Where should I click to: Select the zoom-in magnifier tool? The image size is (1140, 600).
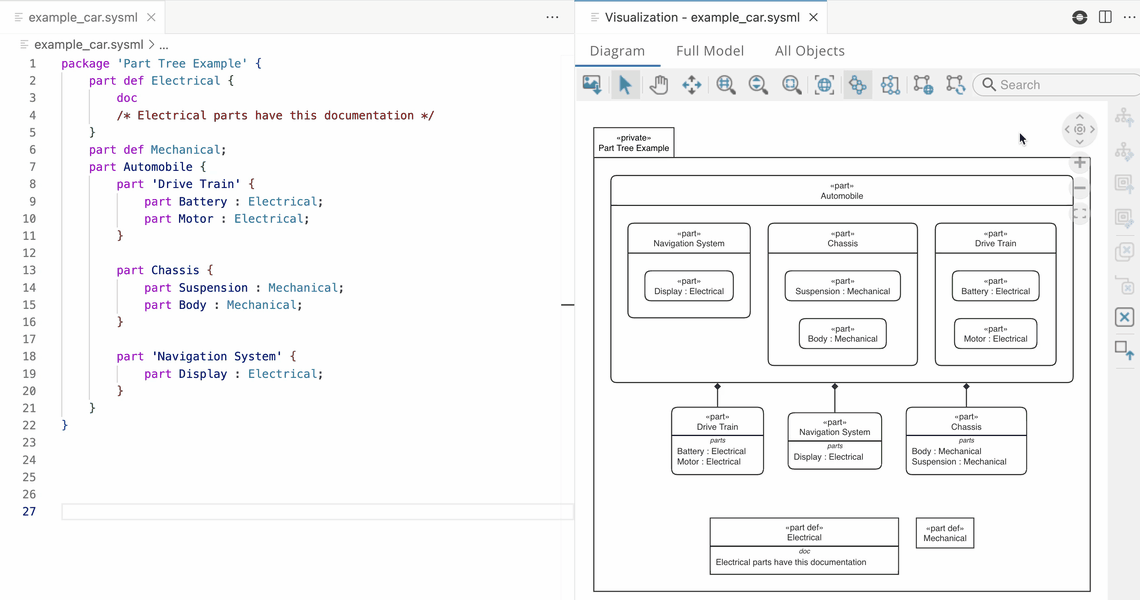click(x=724, y=84)
